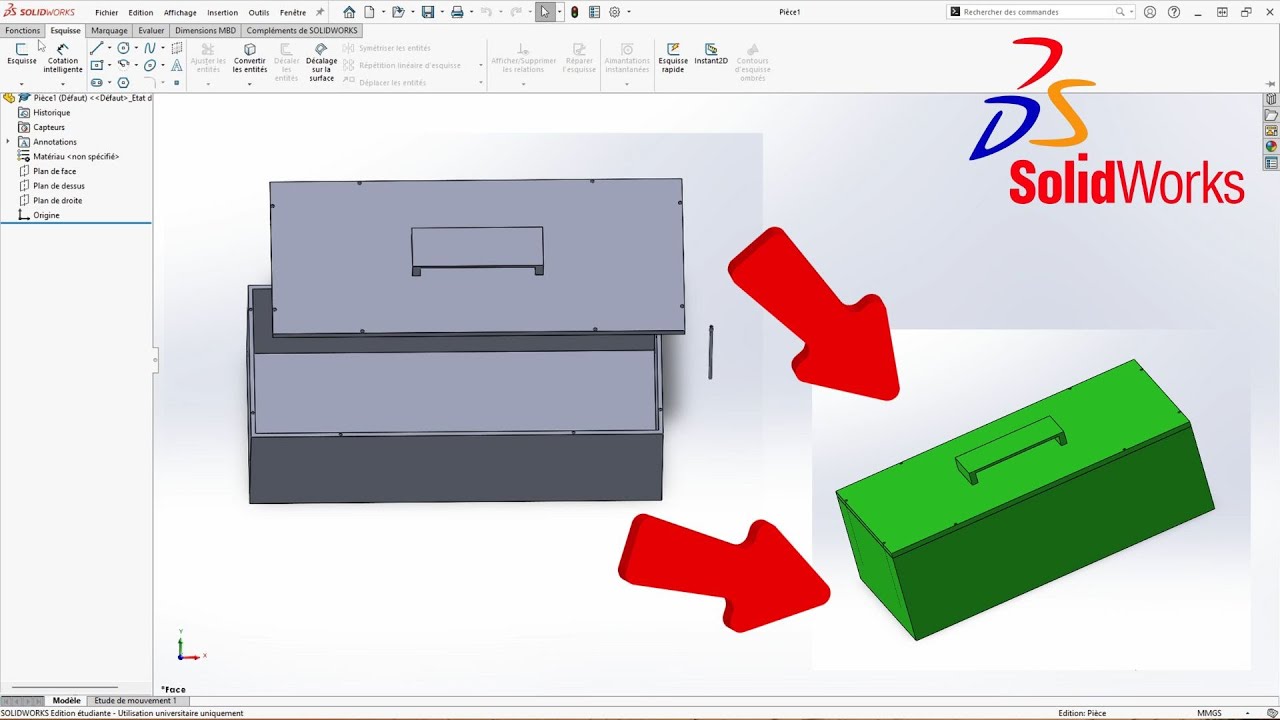Pin the menu bar with pushpin
Image resolution: width=1280 pixels, height=720 pixels.
click(x=320, y=12)
